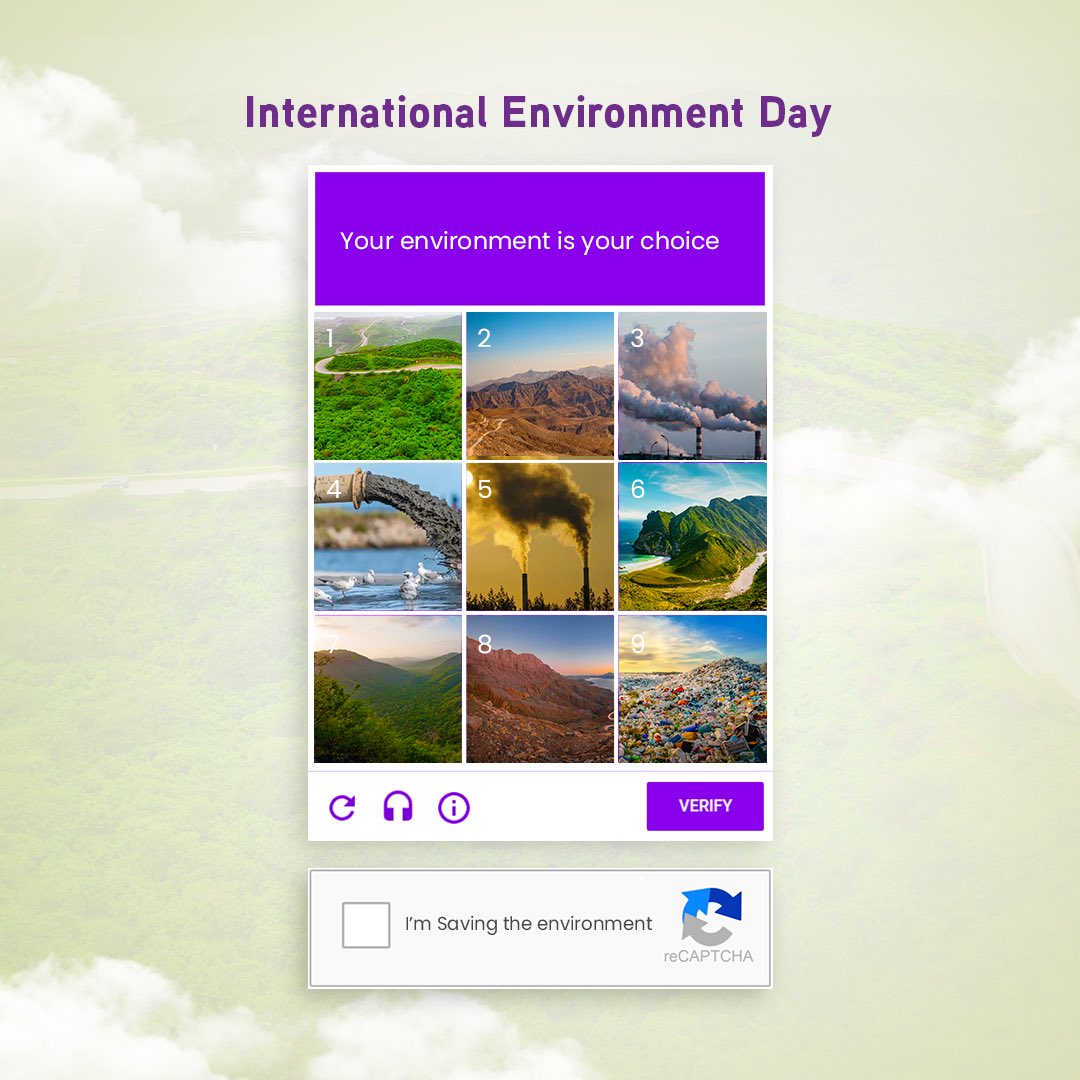The height and width of the screenshot is (1080, 1080).
Task: Choose image 6 of green coastal mountains
Action: pos(692,537)
